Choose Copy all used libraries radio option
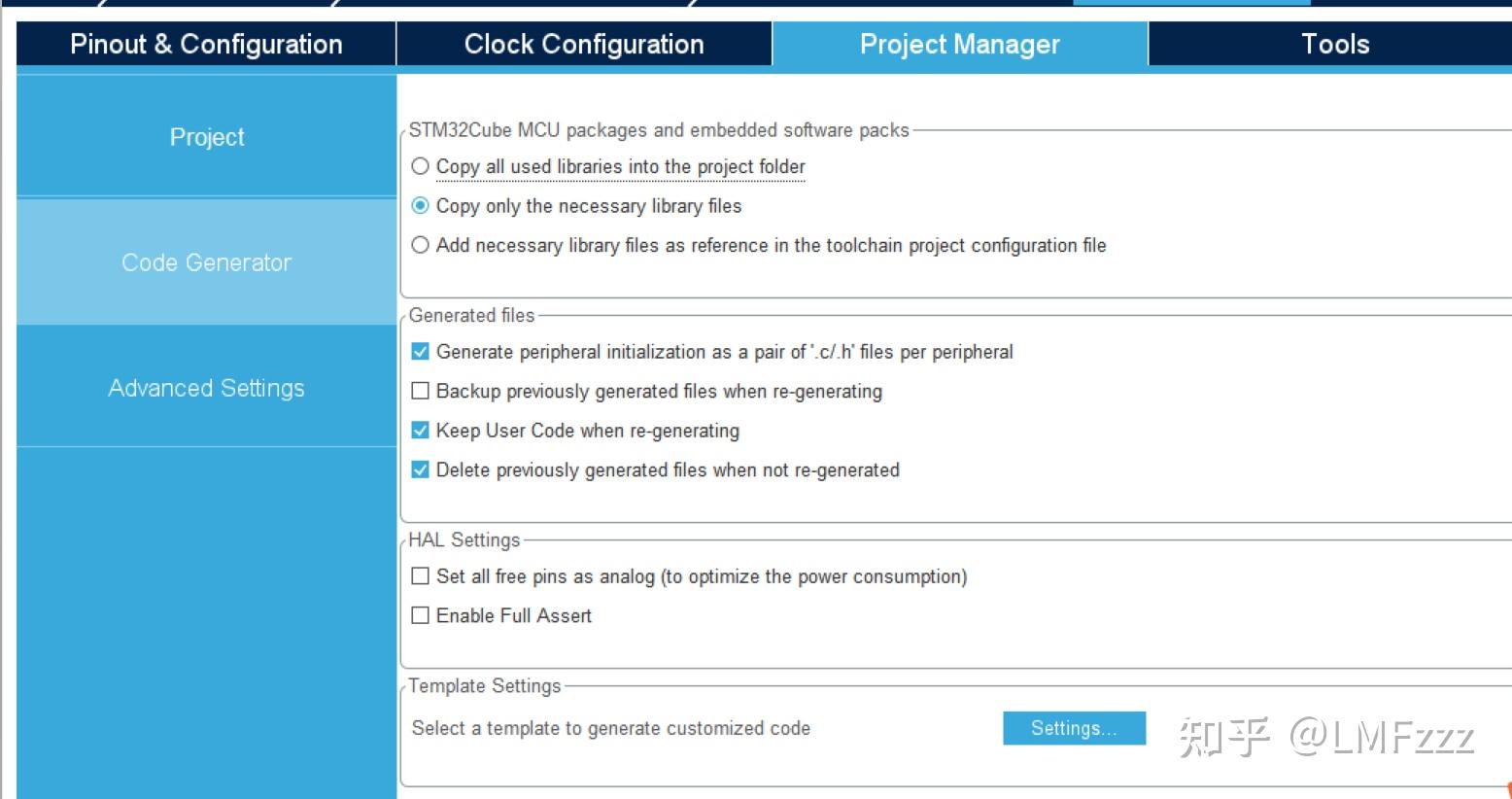The width and height of the screenshot is (1512, 799). [x=421, y=166]
